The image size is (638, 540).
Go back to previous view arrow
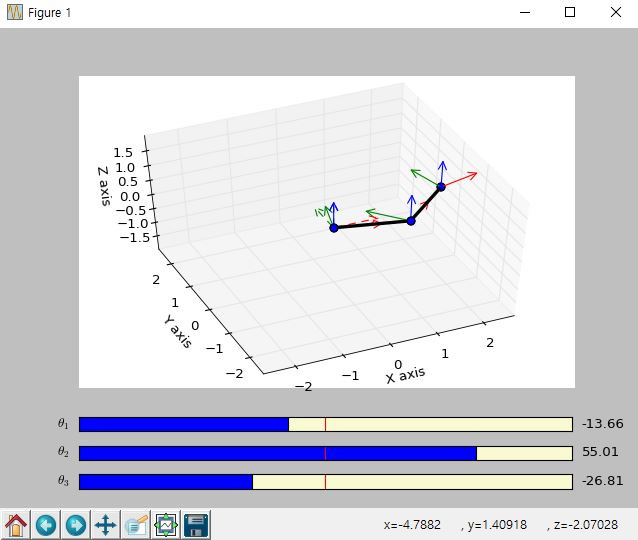tap(46, 525)
